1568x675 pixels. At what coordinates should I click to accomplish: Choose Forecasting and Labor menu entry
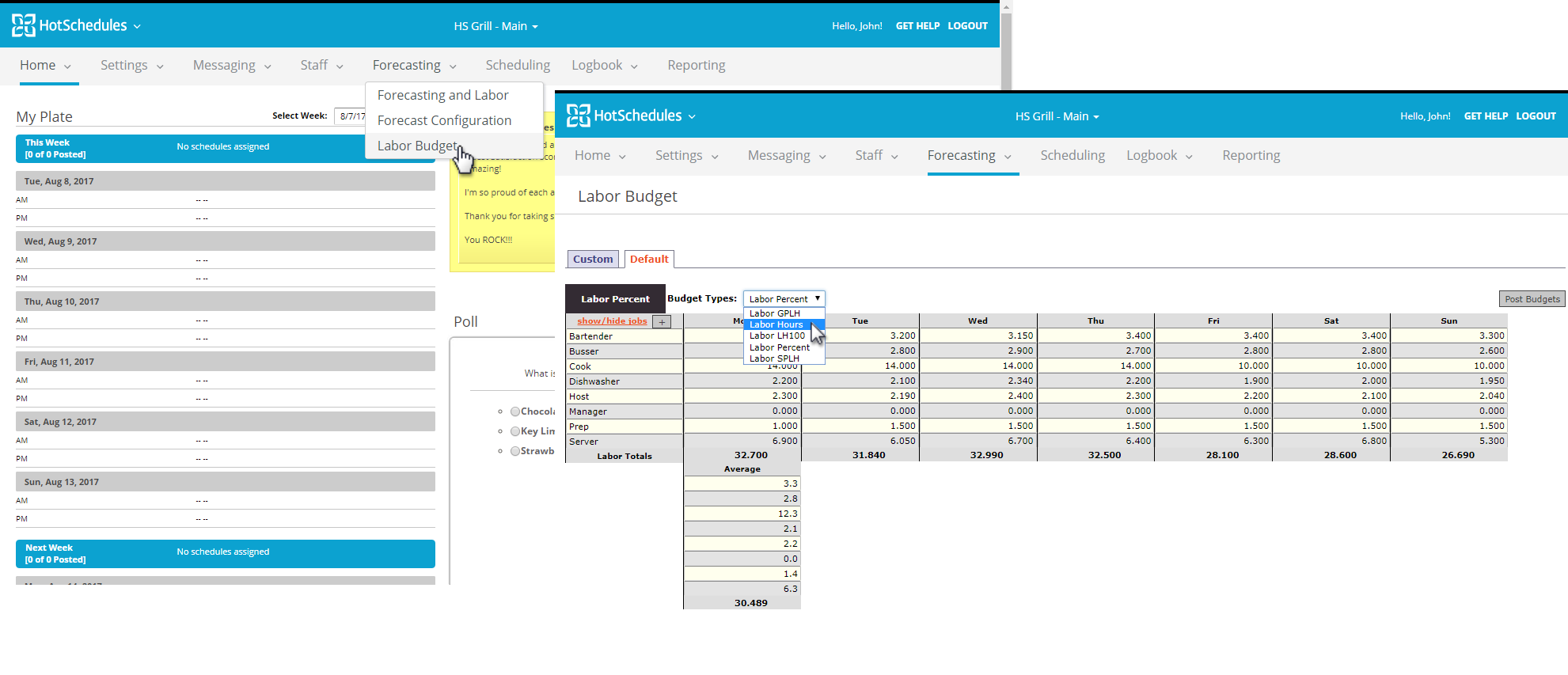pos(443,95)
